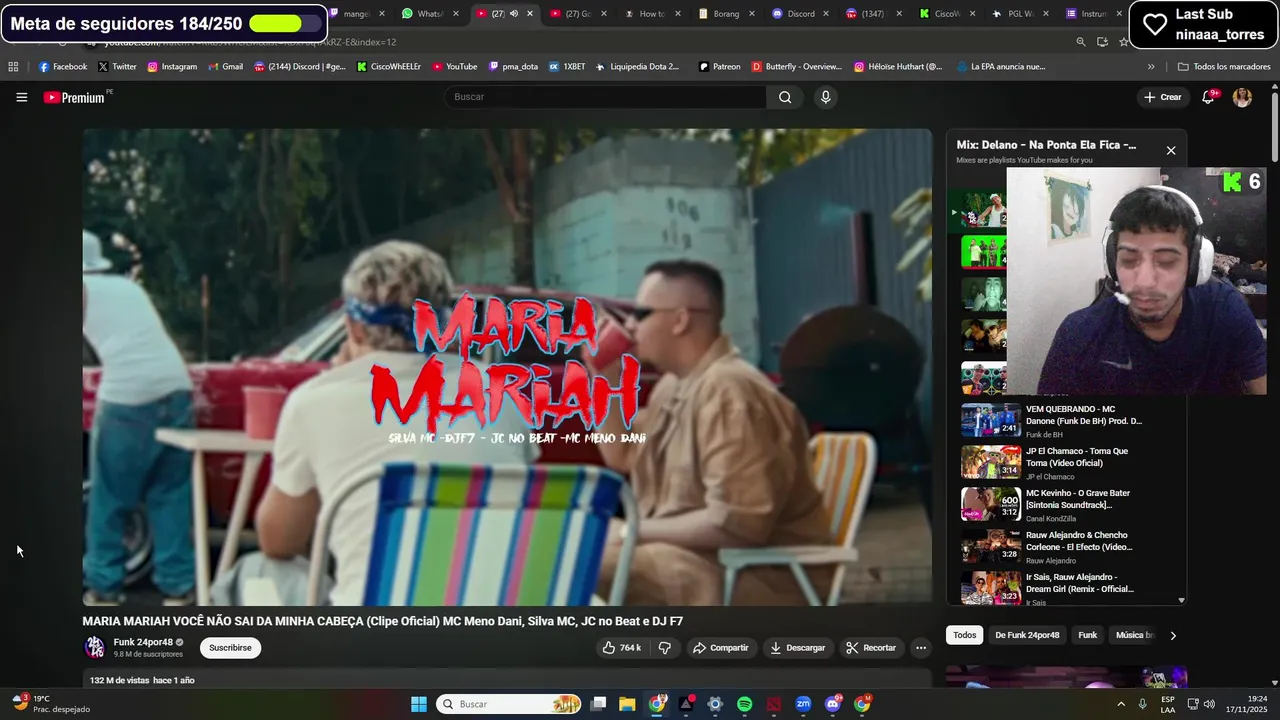Click the Descargar download button
This screenshot has width=1280, height=720.
[x=797, y=648]
